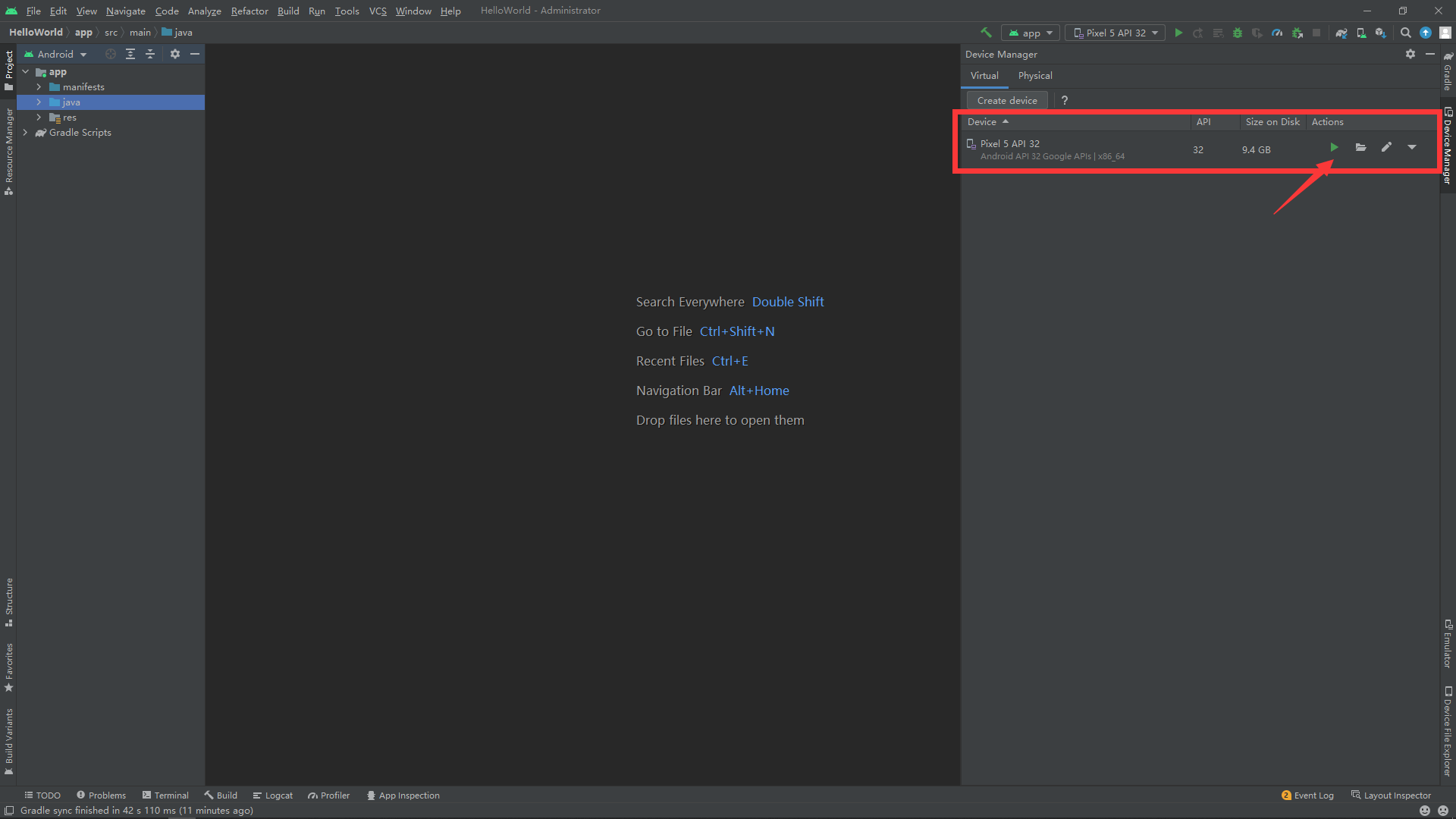Switch to the Physical tab in Device Manager

click(1035, 75)
